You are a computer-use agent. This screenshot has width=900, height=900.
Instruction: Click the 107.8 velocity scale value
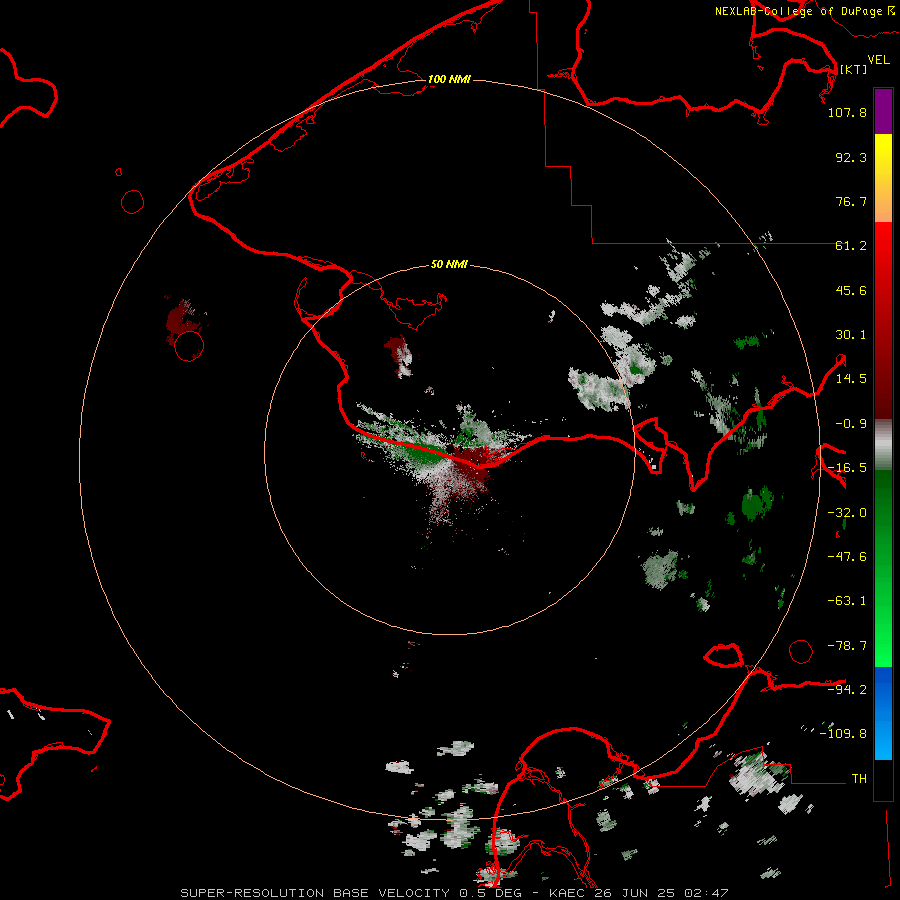click(x=847, y=112)
